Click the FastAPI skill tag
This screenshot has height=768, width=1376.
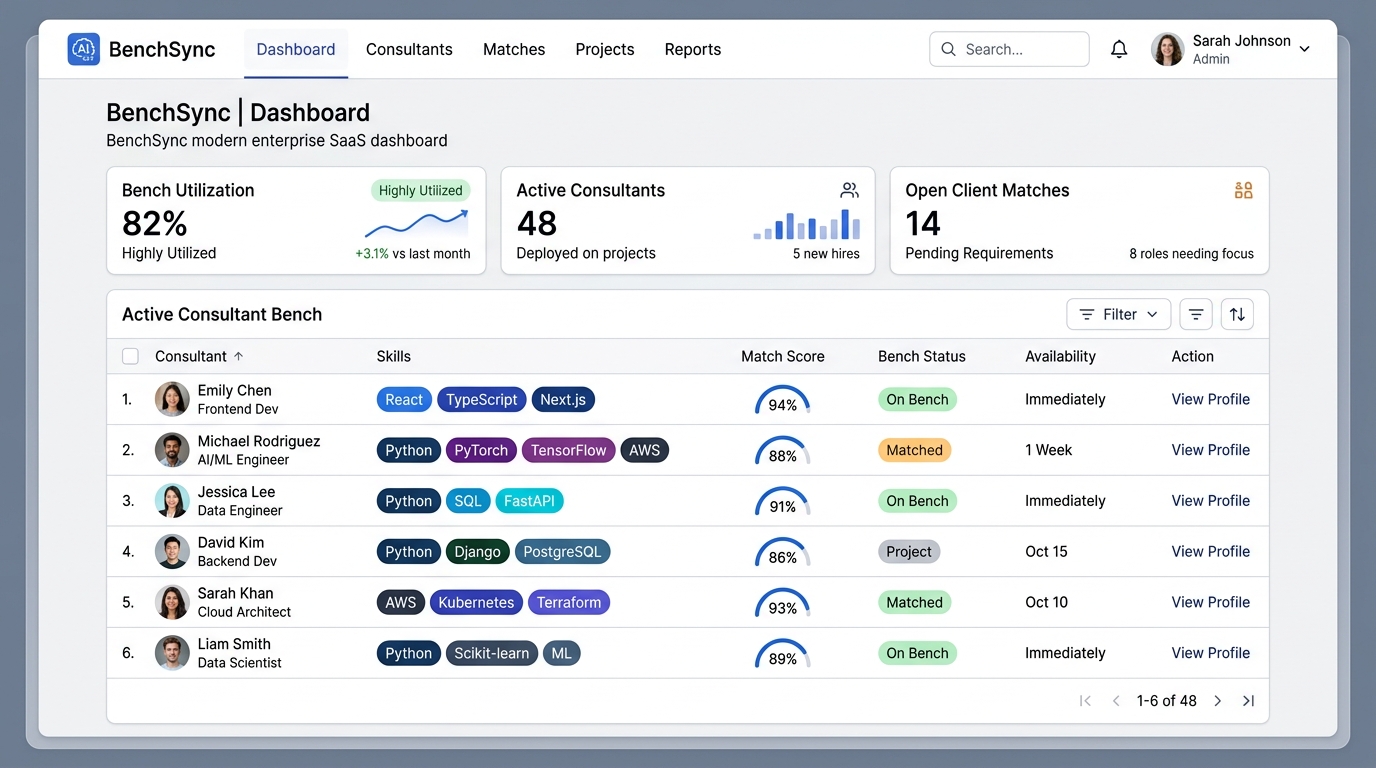pos(529,501)
